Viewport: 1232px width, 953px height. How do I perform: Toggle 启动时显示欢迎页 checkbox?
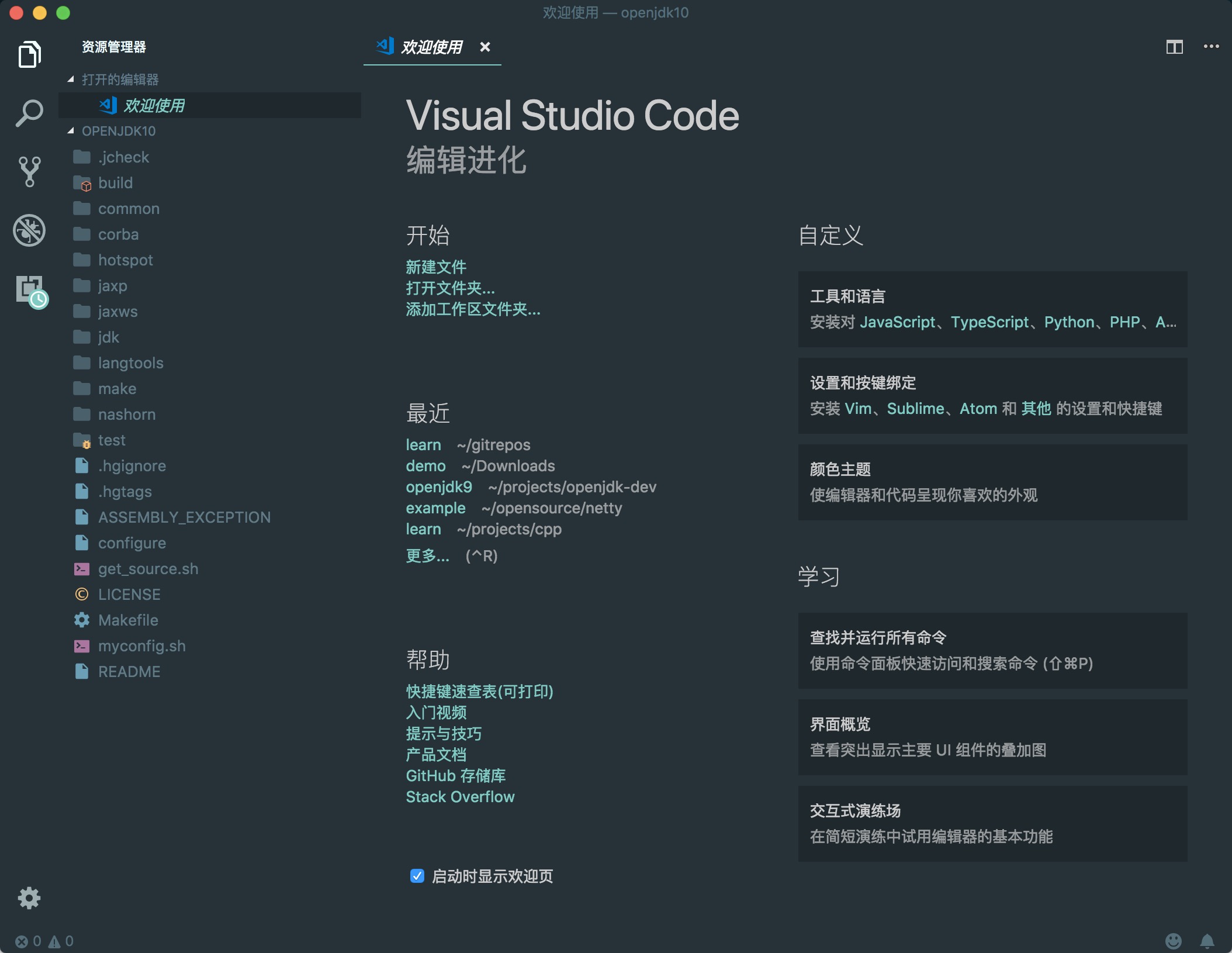pos(417,876)
